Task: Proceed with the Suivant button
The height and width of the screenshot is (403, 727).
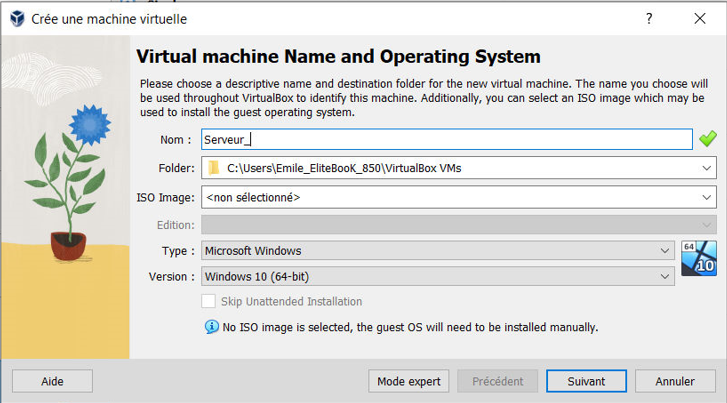Action: [x=586, y=381]
